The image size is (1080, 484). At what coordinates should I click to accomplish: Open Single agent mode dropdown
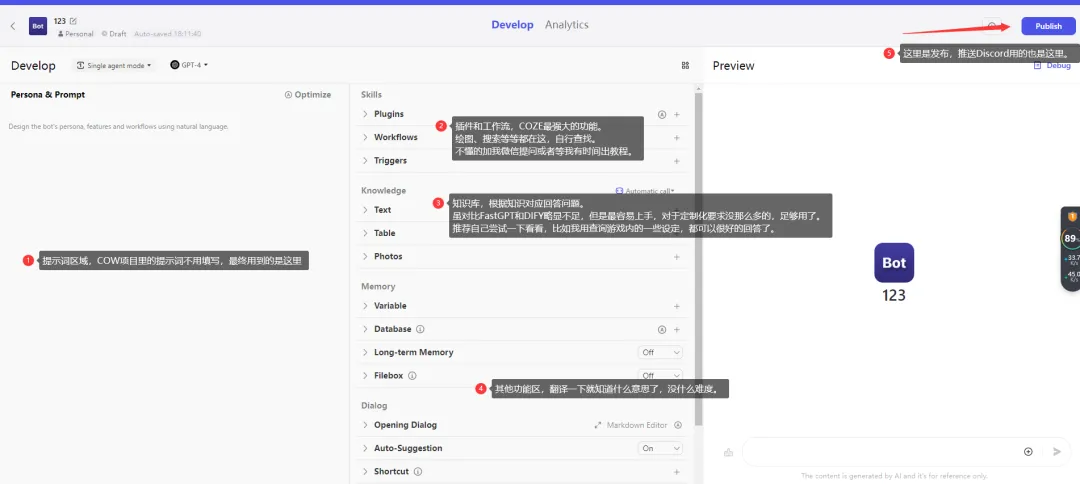(x=114, y=65)
